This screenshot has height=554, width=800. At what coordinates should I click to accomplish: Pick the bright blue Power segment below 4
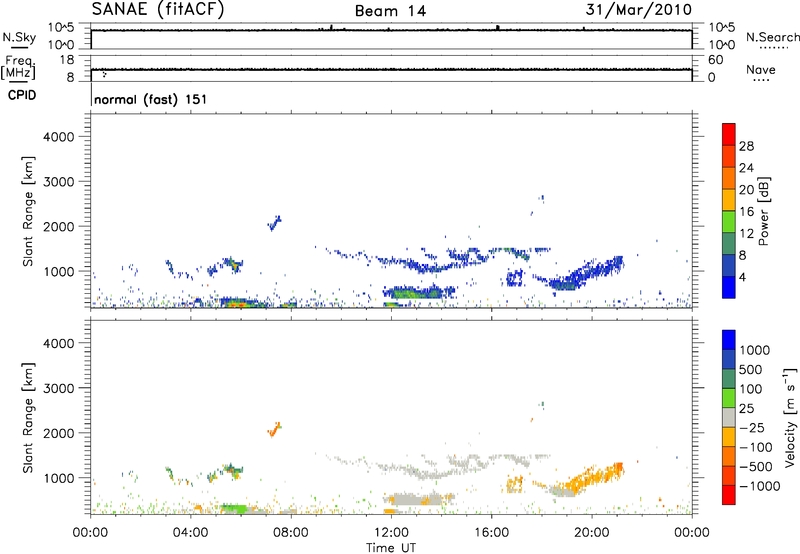[x=729, y=287]
